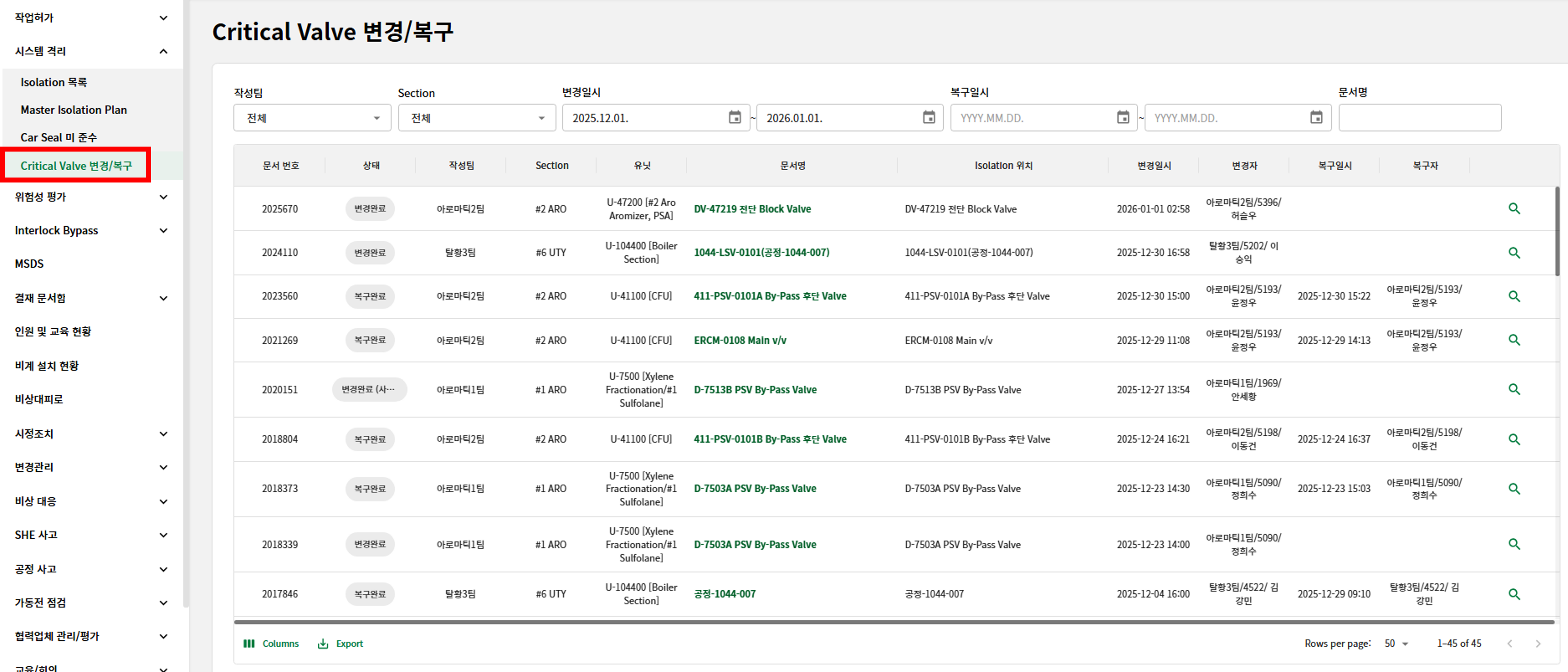
Task: Open calendar picker for 복구일시 end date
Action: click(x=1316, y=117)
